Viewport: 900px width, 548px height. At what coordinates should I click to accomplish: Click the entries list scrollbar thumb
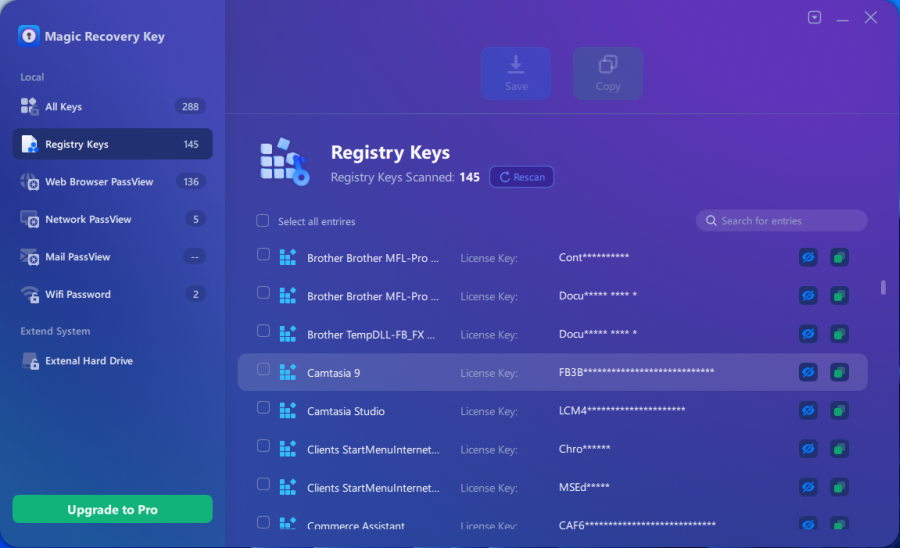[x=883, y=287]
